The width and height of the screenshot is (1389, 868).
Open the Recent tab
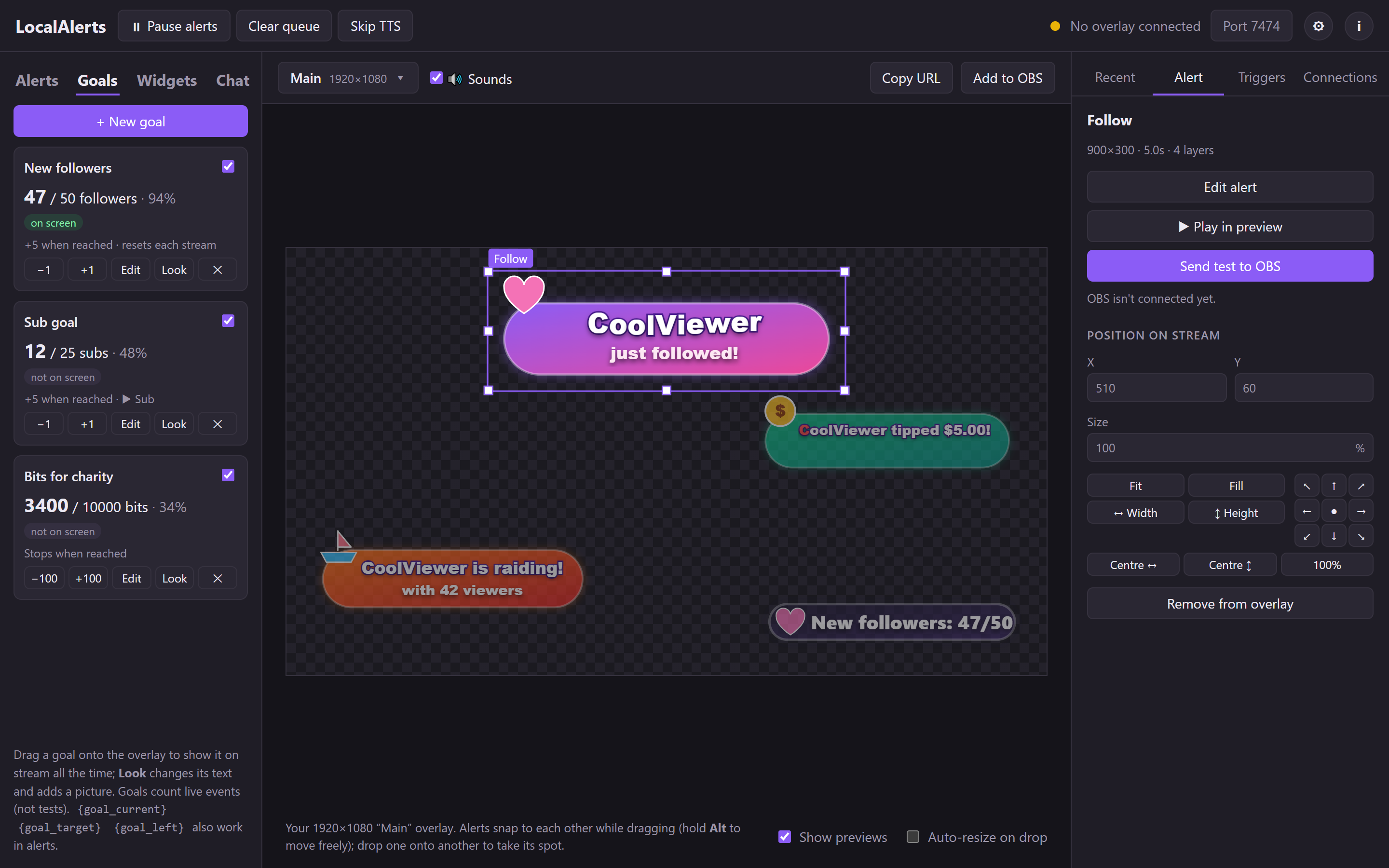coord(1115,78)
